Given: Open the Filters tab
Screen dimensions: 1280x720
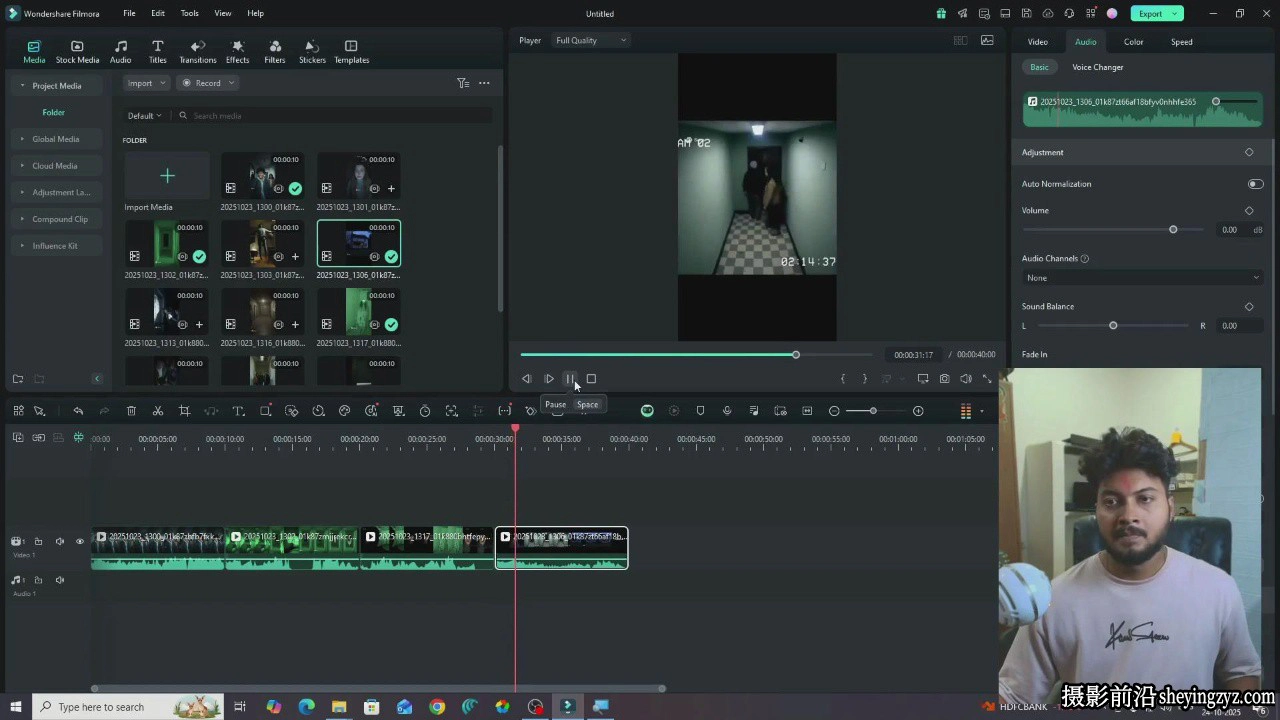Looking at the screenshot, I should coord(275,52).
